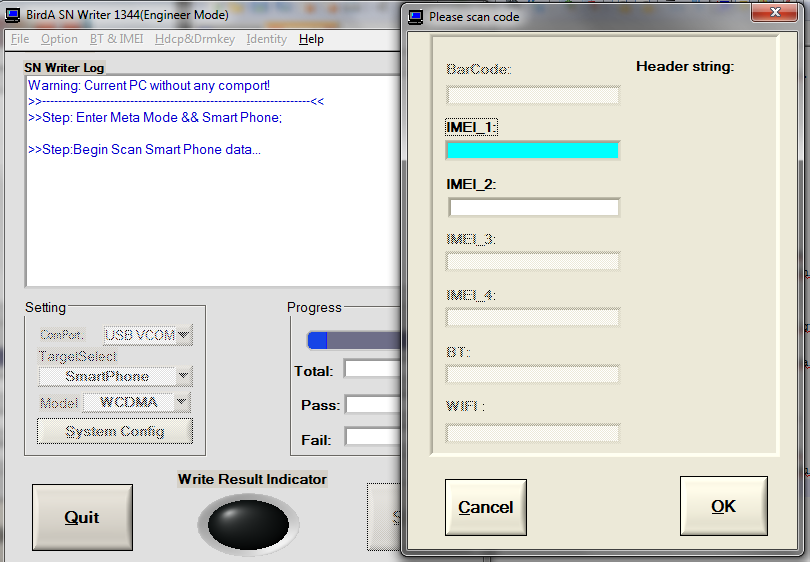810x562 pixels.
Task: Cancel the scan code dialog
Action: 485,507
